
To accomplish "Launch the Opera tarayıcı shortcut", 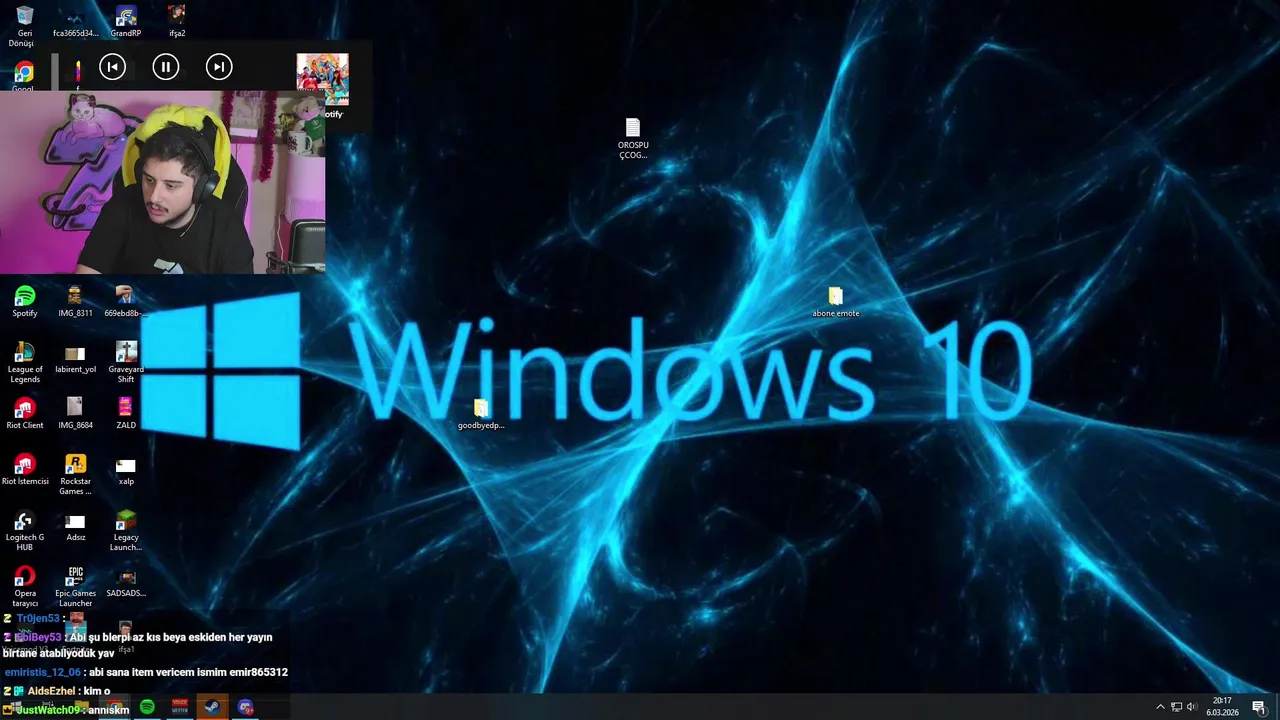I will (24, 587).
